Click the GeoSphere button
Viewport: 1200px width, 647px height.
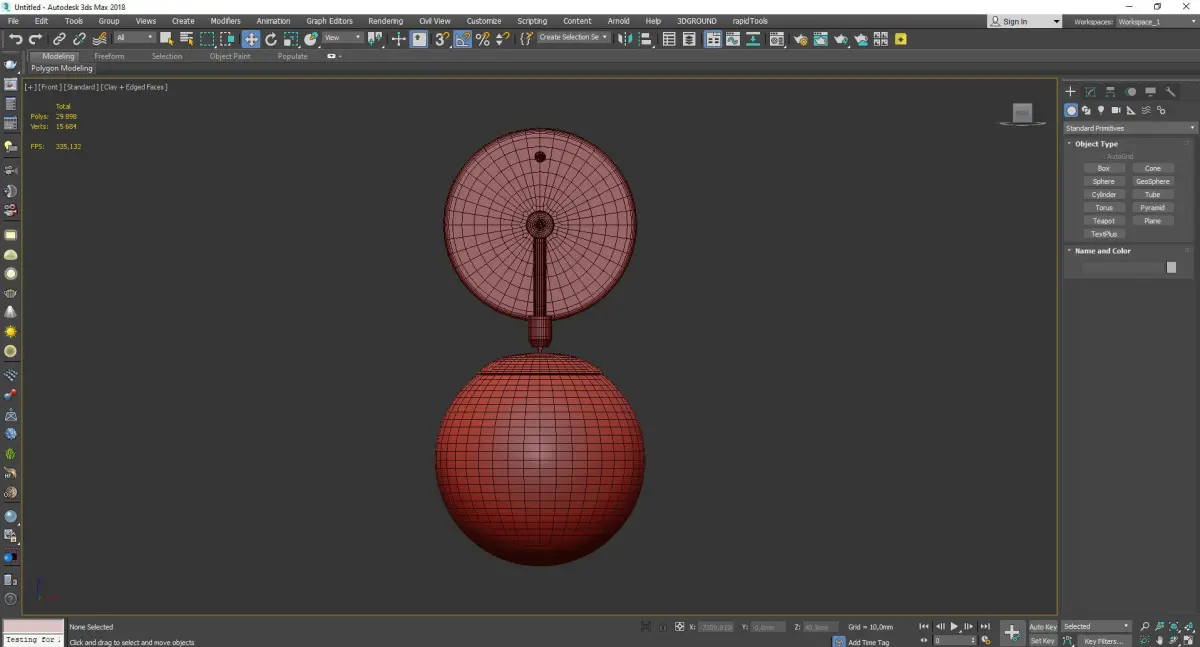tap(1153, 182)
